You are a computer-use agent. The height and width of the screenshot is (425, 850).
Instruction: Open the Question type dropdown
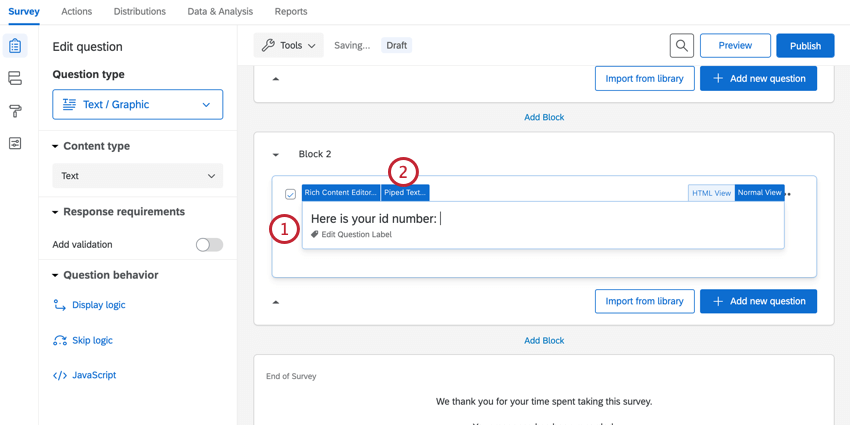point(137,104)
